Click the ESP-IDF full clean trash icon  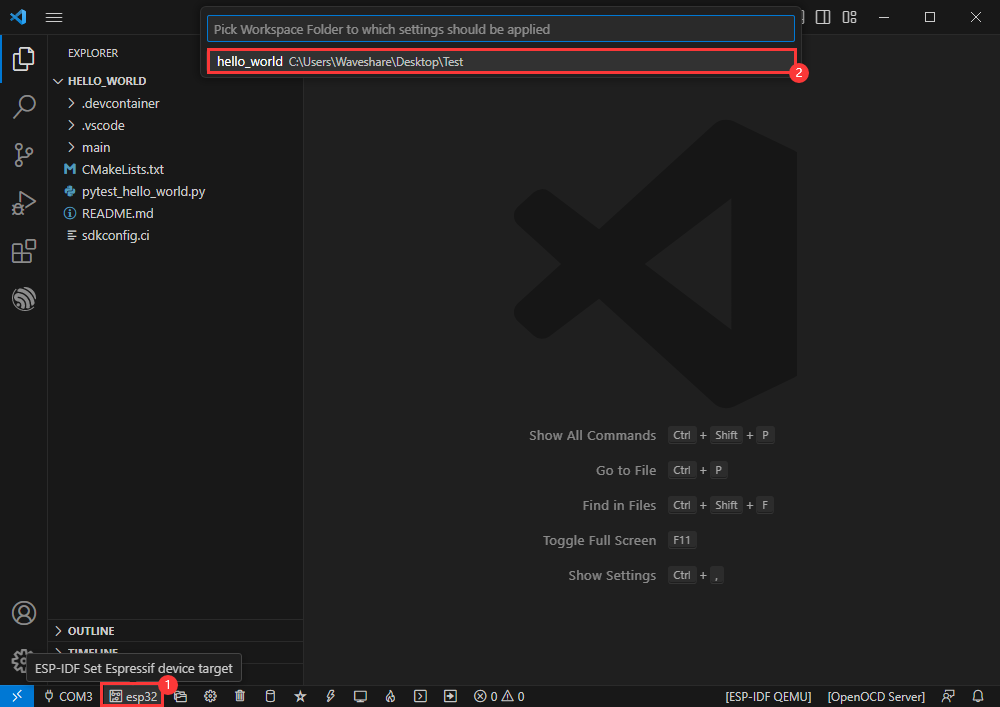[x=240, y=696]
